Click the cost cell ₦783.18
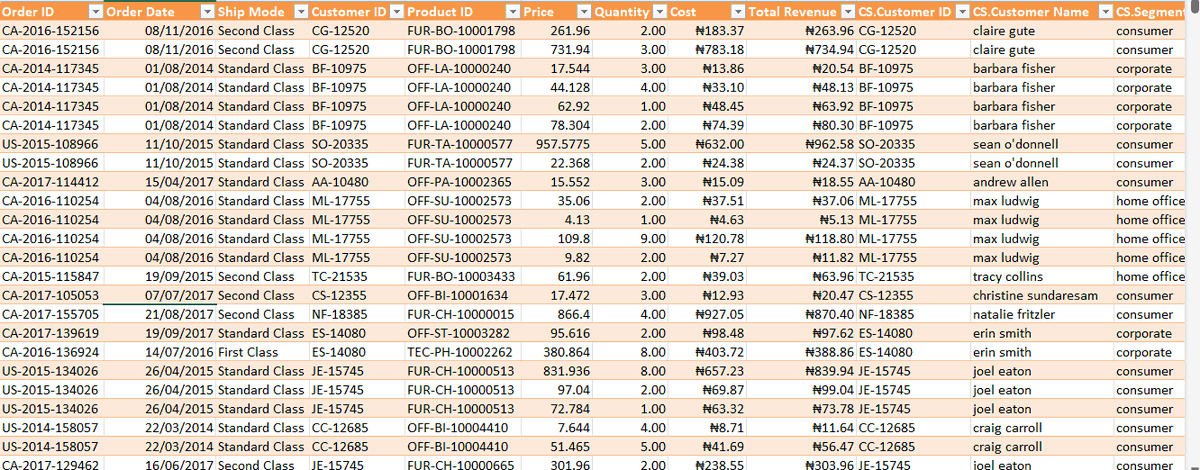This screenshot has height=470, width=1200. 708,50
